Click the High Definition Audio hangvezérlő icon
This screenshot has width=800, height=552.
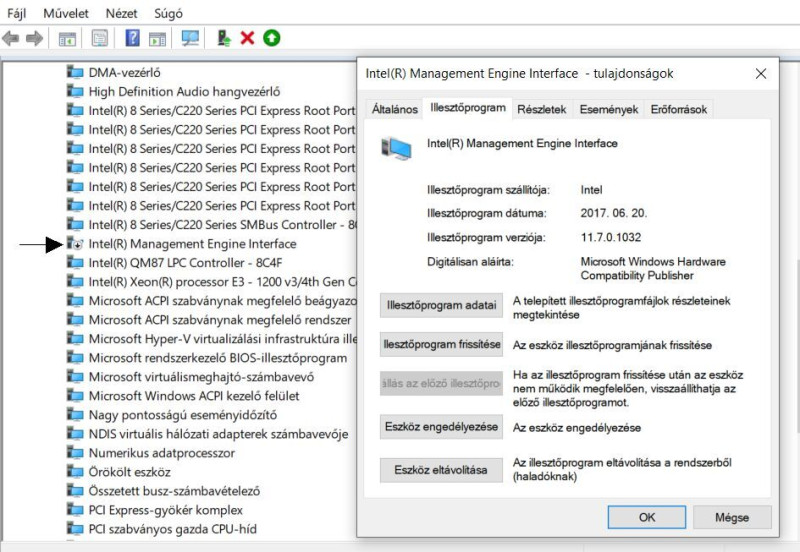point(75,91)
